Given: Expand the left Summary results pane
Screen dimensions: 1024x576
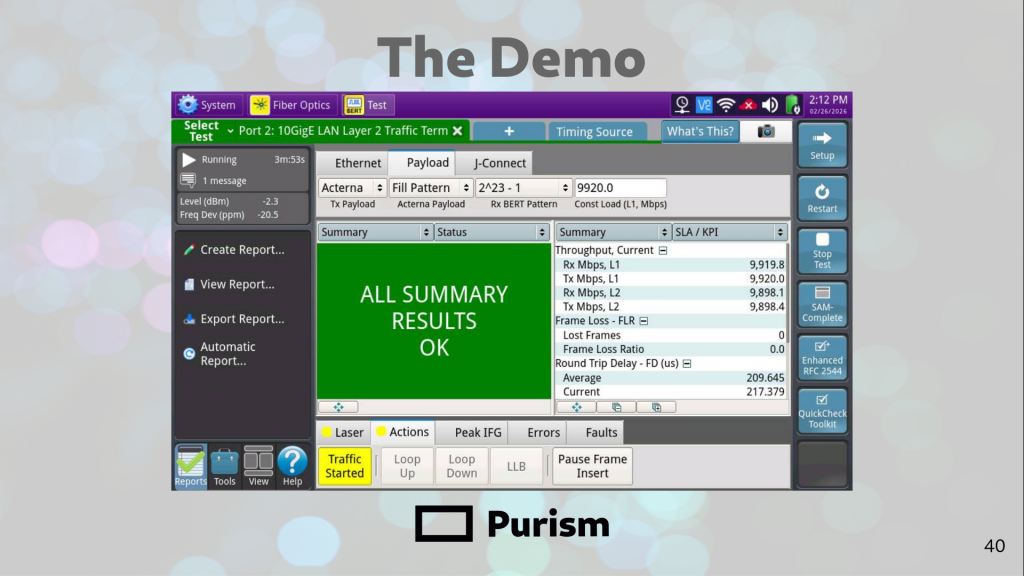Looking at the screenshot, I should pyautogui.click(x=338, y=407).
